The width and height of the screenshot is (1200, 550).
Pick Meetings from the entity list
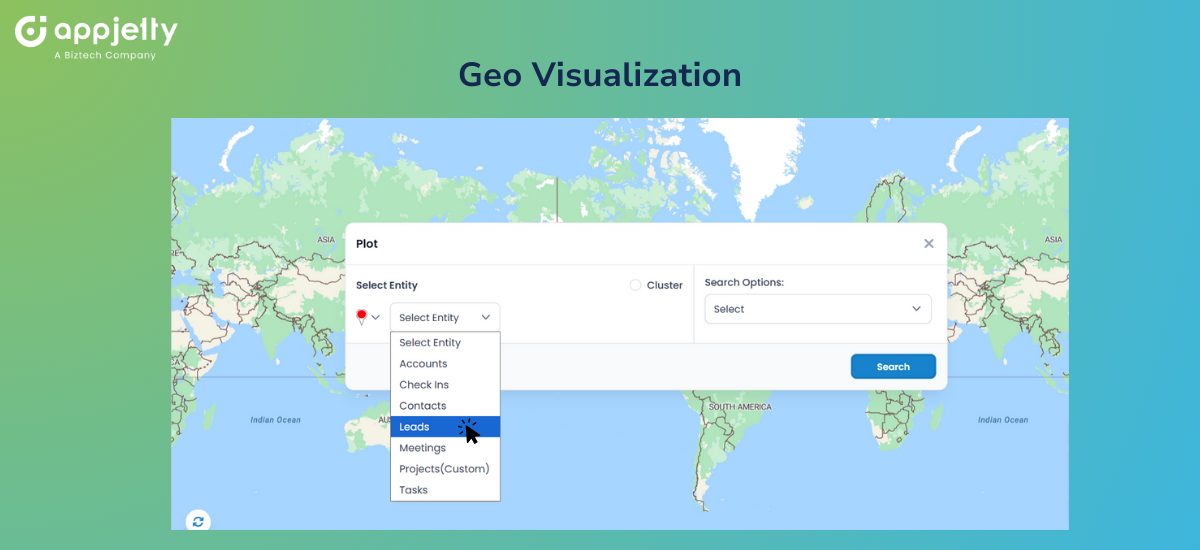[422, 448]
